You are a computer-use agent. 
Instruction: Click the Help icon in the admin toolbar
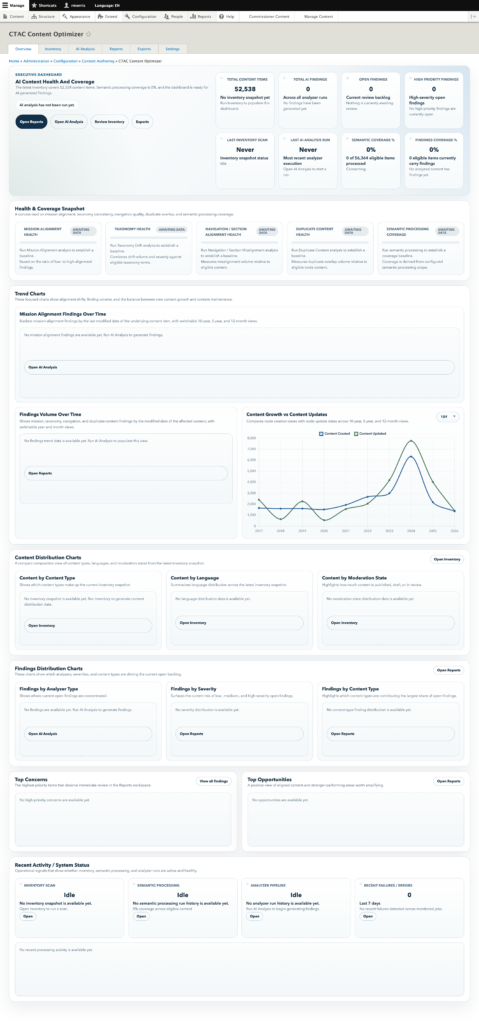point(222,16)
